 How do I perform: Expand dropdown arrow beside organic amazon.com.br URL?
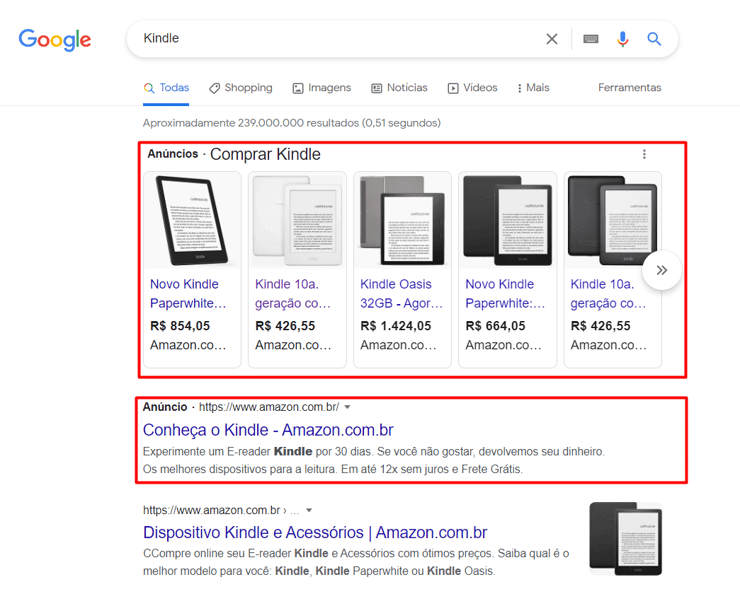(309, 510)
